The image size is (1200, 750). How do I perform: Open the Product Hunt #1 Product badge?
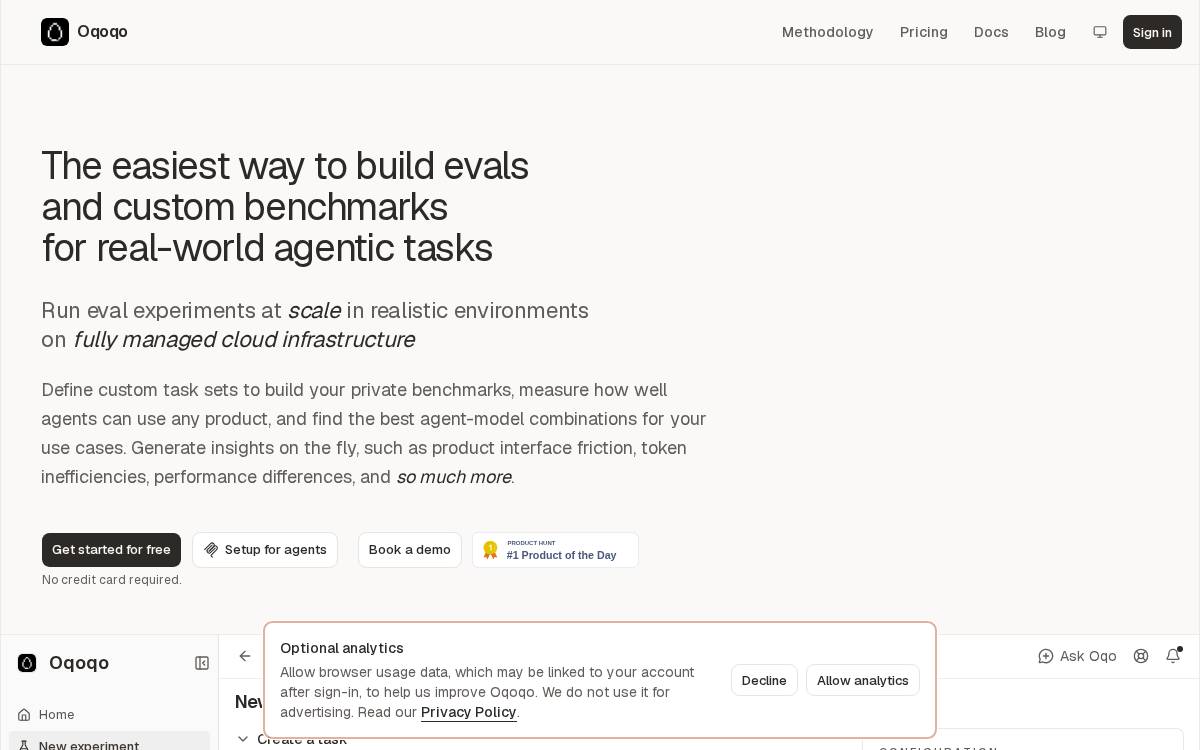tap(555, 550)
